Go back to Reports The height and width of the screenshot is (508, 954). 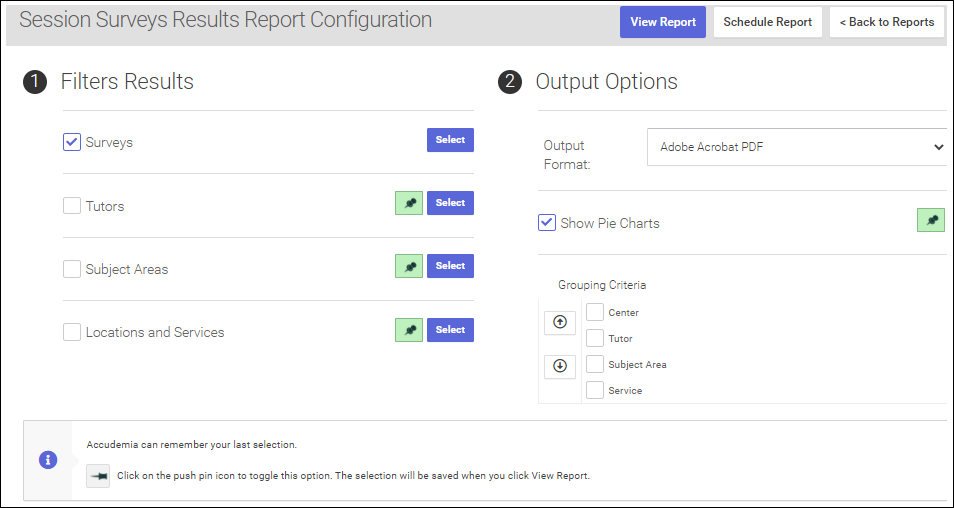tap(887, 22)
